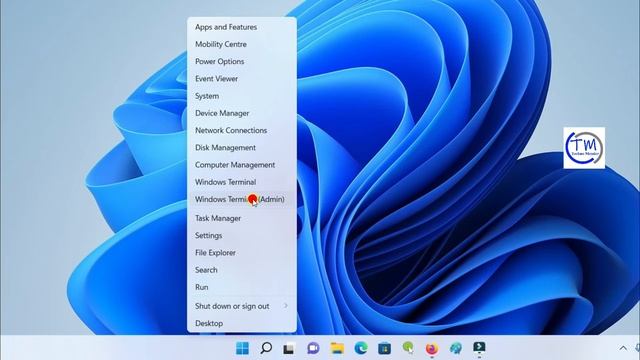Open Task Manager from menu
The width and height of the screenshot is (640, 360).
[242, 218]
